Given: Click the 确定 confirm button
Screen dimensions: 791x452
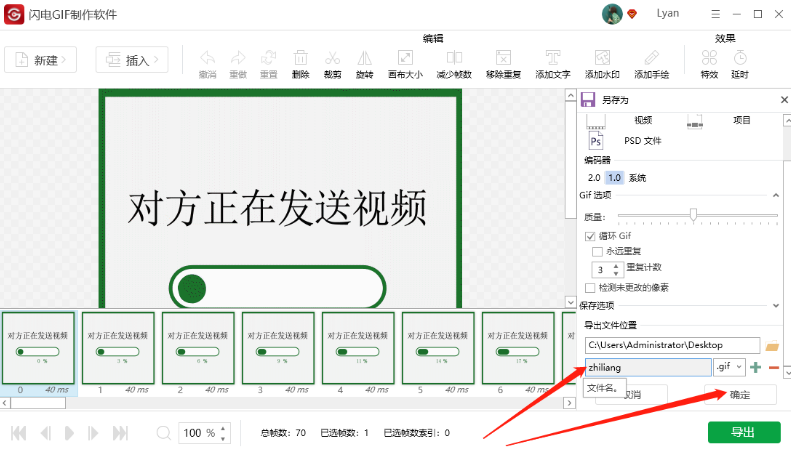Looking at the screenshot, I should click(x=740, y=395).
